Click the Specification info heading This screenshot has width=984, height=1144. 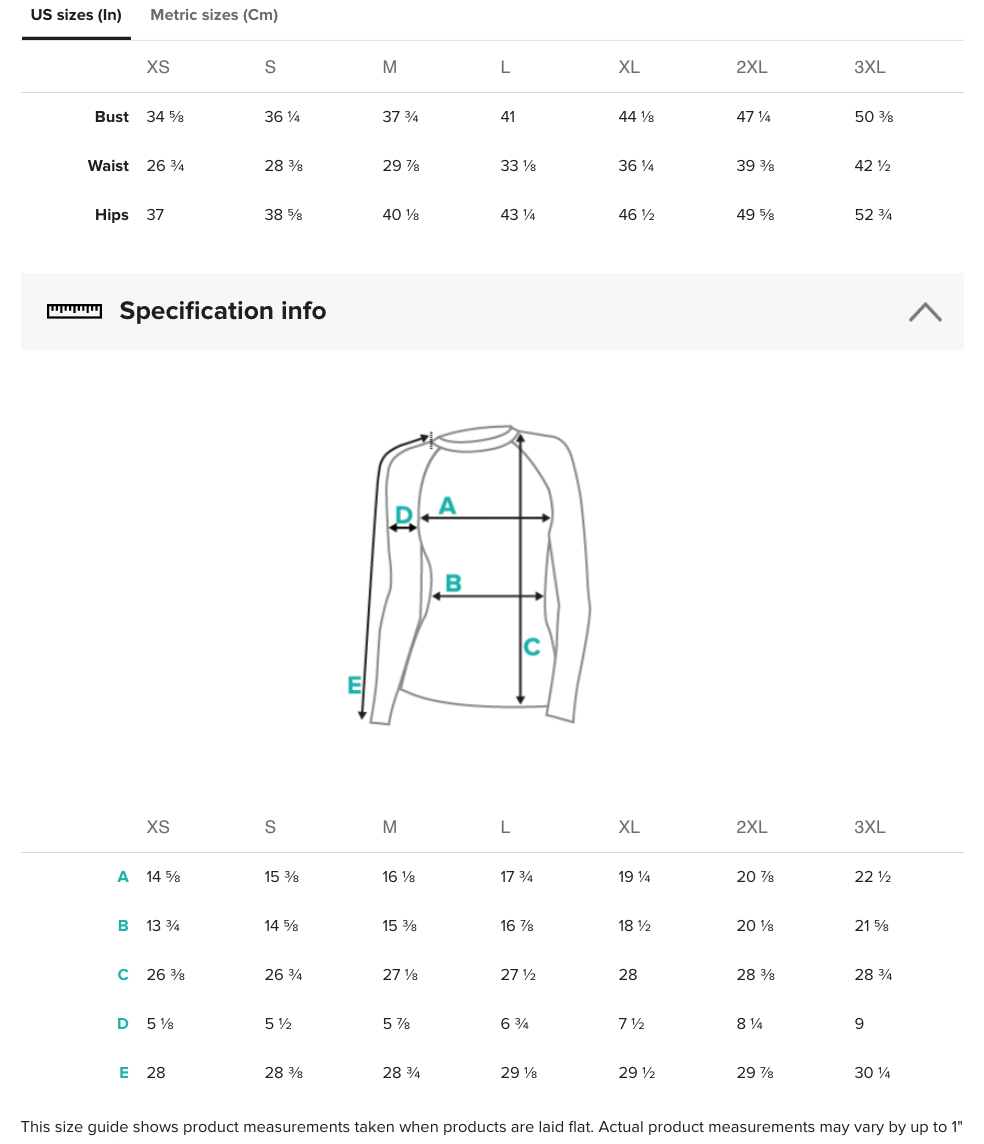[222, 311]
